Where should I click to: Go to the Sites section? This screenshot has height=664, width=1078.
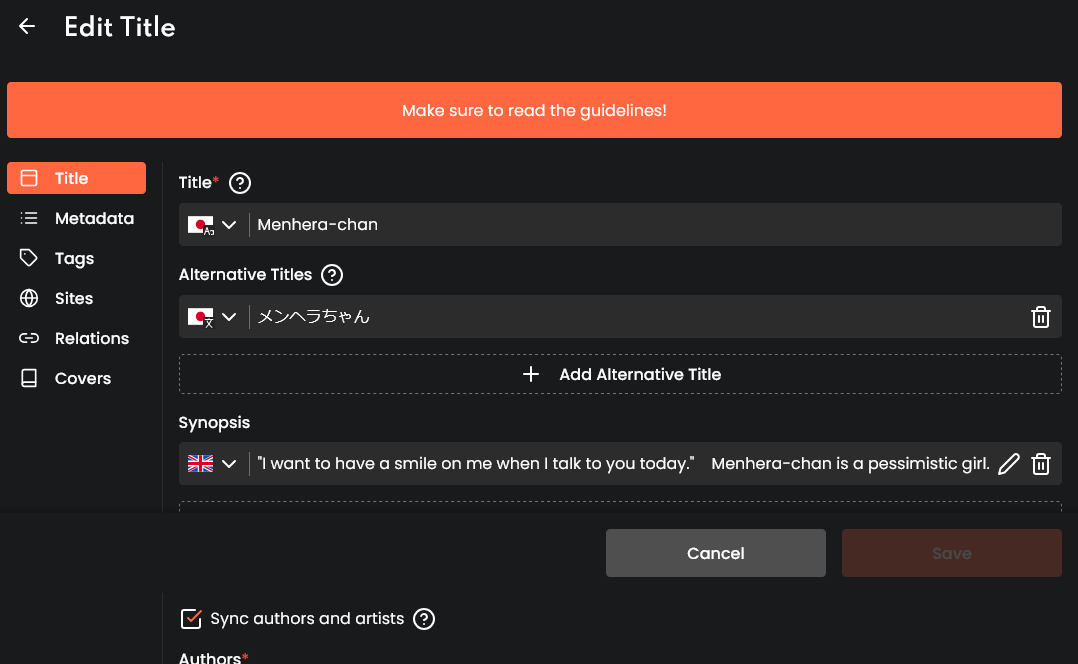tap(73, 298)
